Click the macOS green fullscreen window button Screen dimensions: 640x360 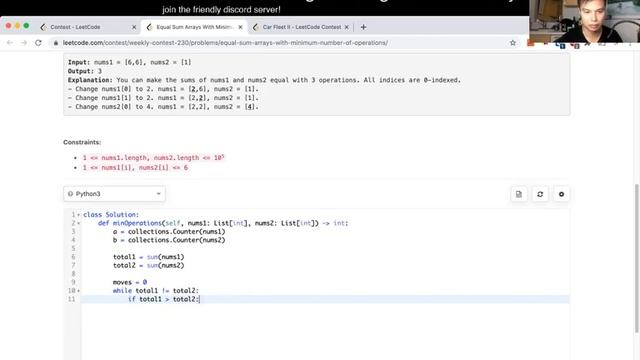pyautogui.click(x=26, y=26)
